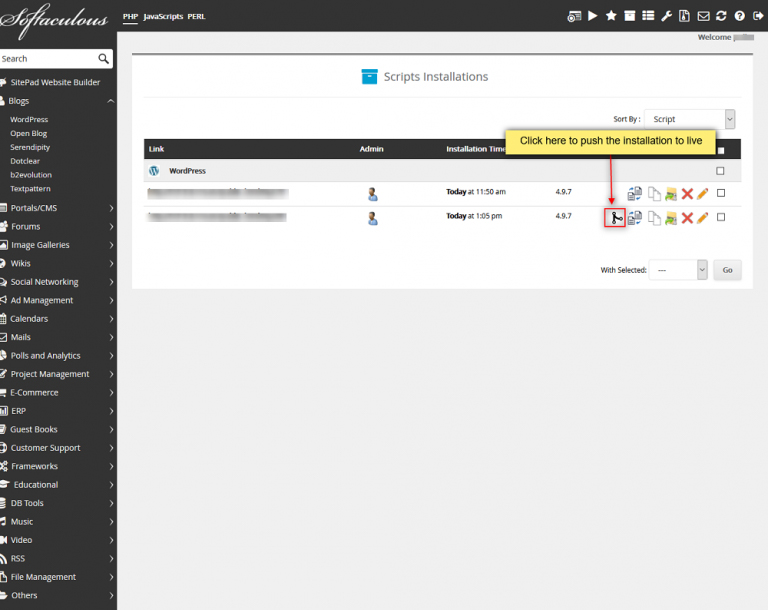
Task: Edit the 1:05 pm installation details
Action: click(702, 218)
